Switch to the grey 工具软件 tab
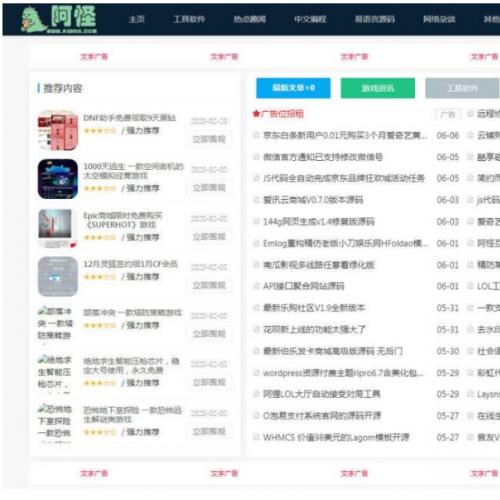Screen dimensions: 500x500 pyautogui.click(x=462, y=88)
